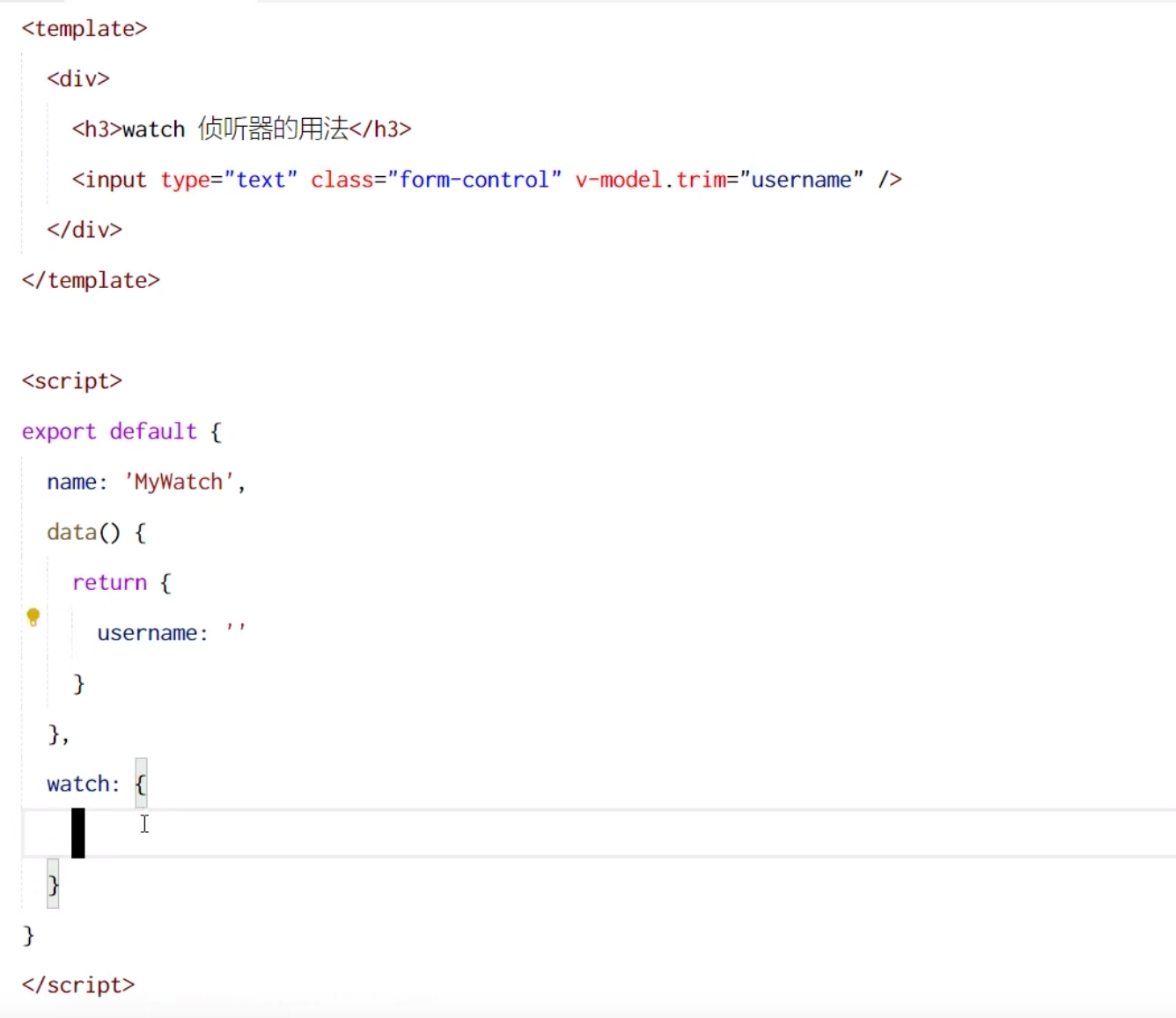Click the empty string after username:
Screen dimensions: 1176x1018
pos(235,629)
